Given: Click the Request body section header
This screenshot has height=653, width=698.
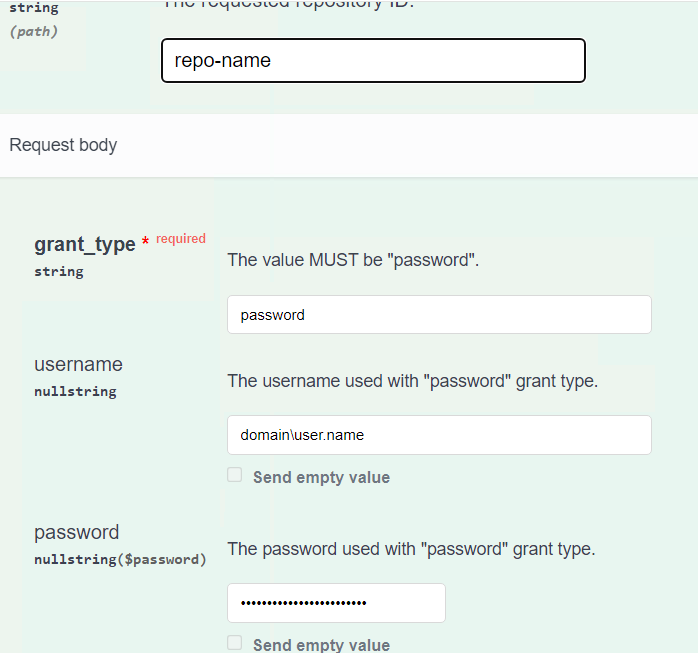Looking at the screenshot, I should click(63, 145).
